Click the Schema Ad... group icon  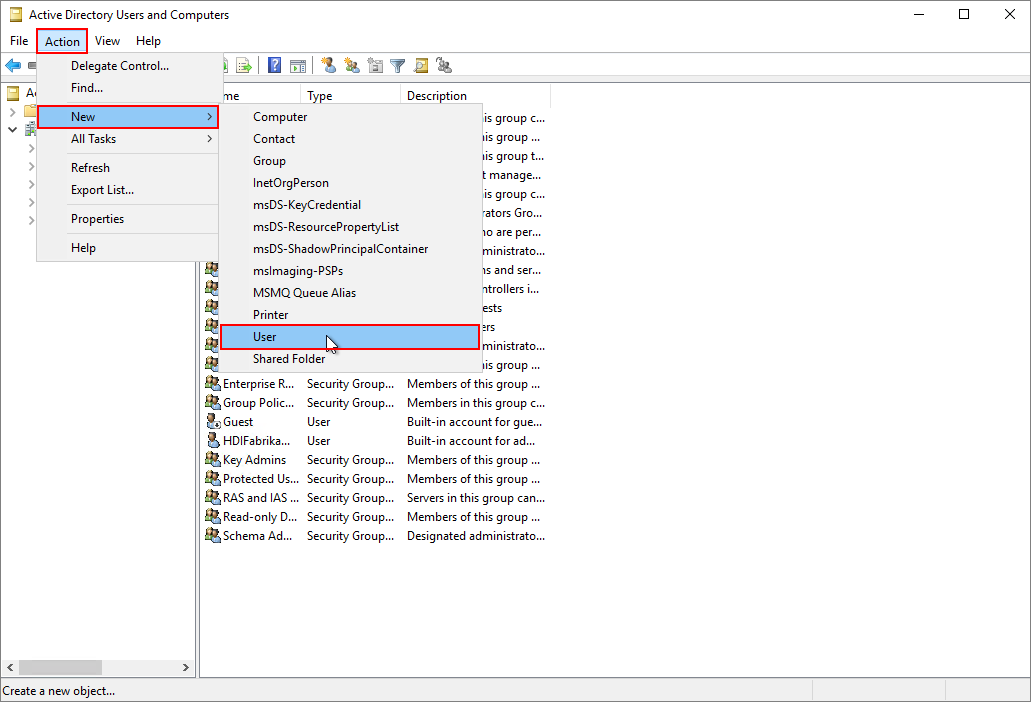pos(212,536)
